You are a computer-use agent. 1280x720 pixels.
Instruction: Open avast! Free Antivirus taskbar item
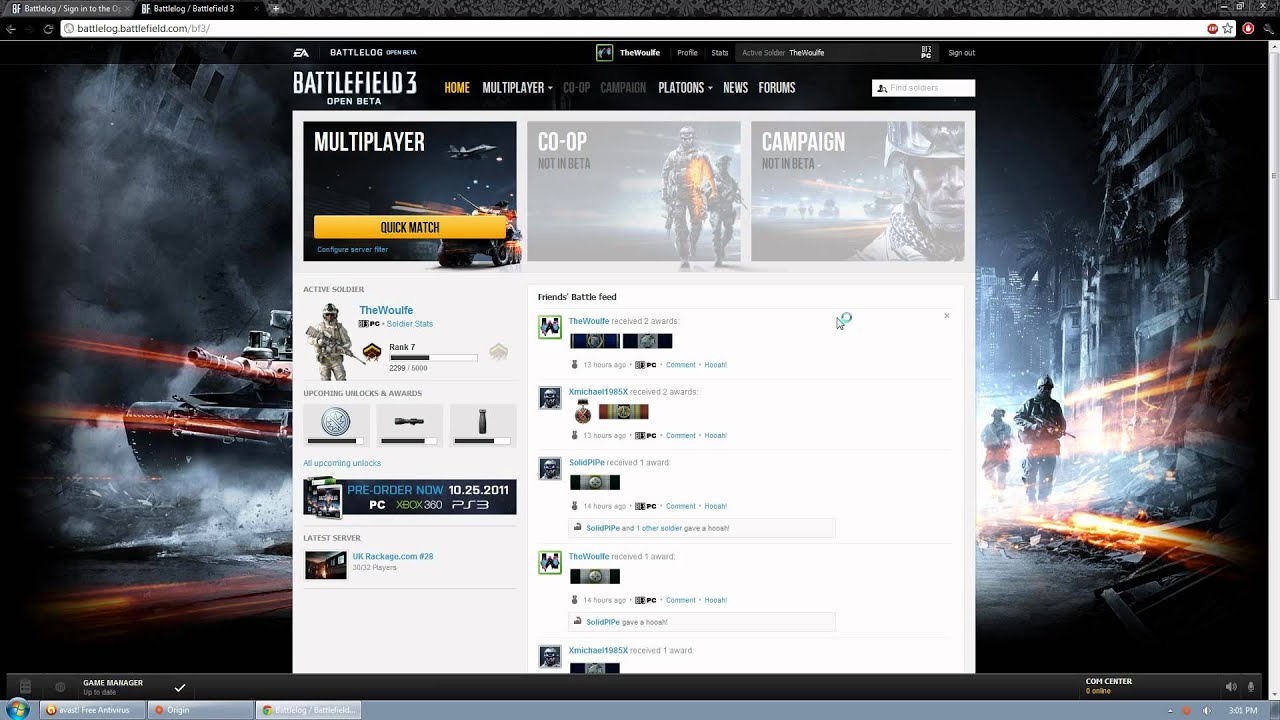91,710
